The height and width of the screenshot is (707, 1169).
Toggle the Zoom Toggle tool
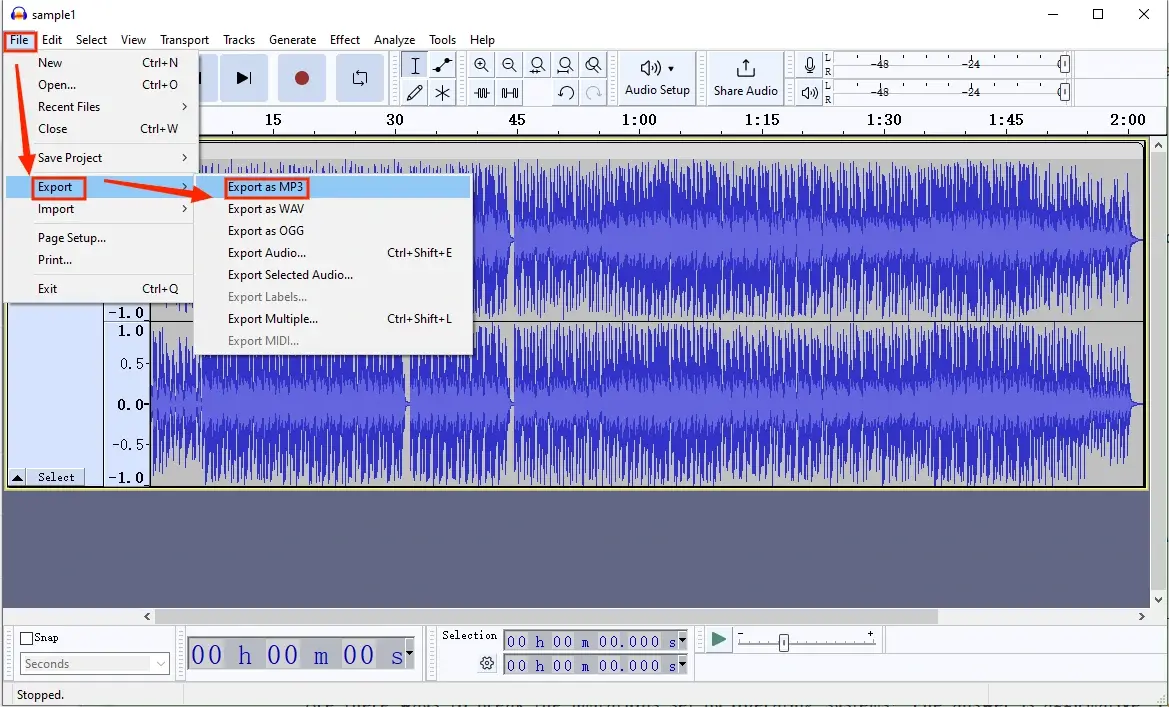(593, 64)
